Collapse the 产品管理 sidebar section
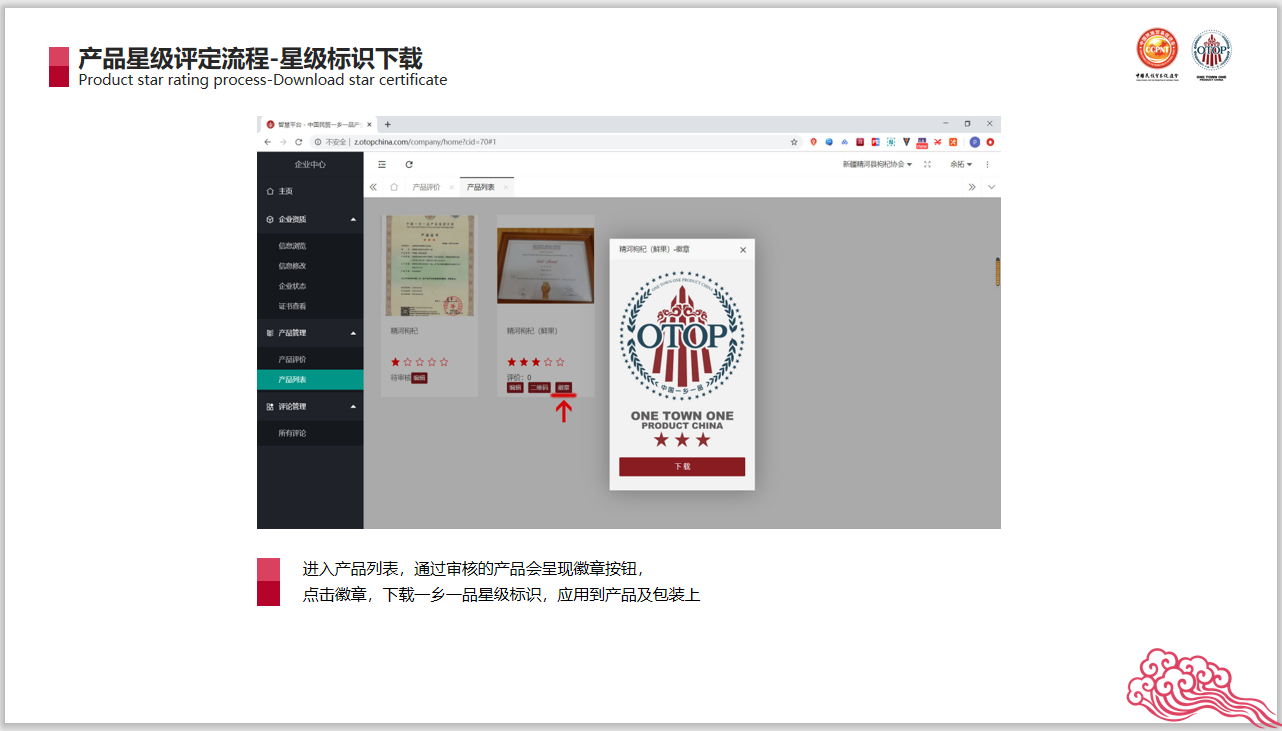 [310, 333]
